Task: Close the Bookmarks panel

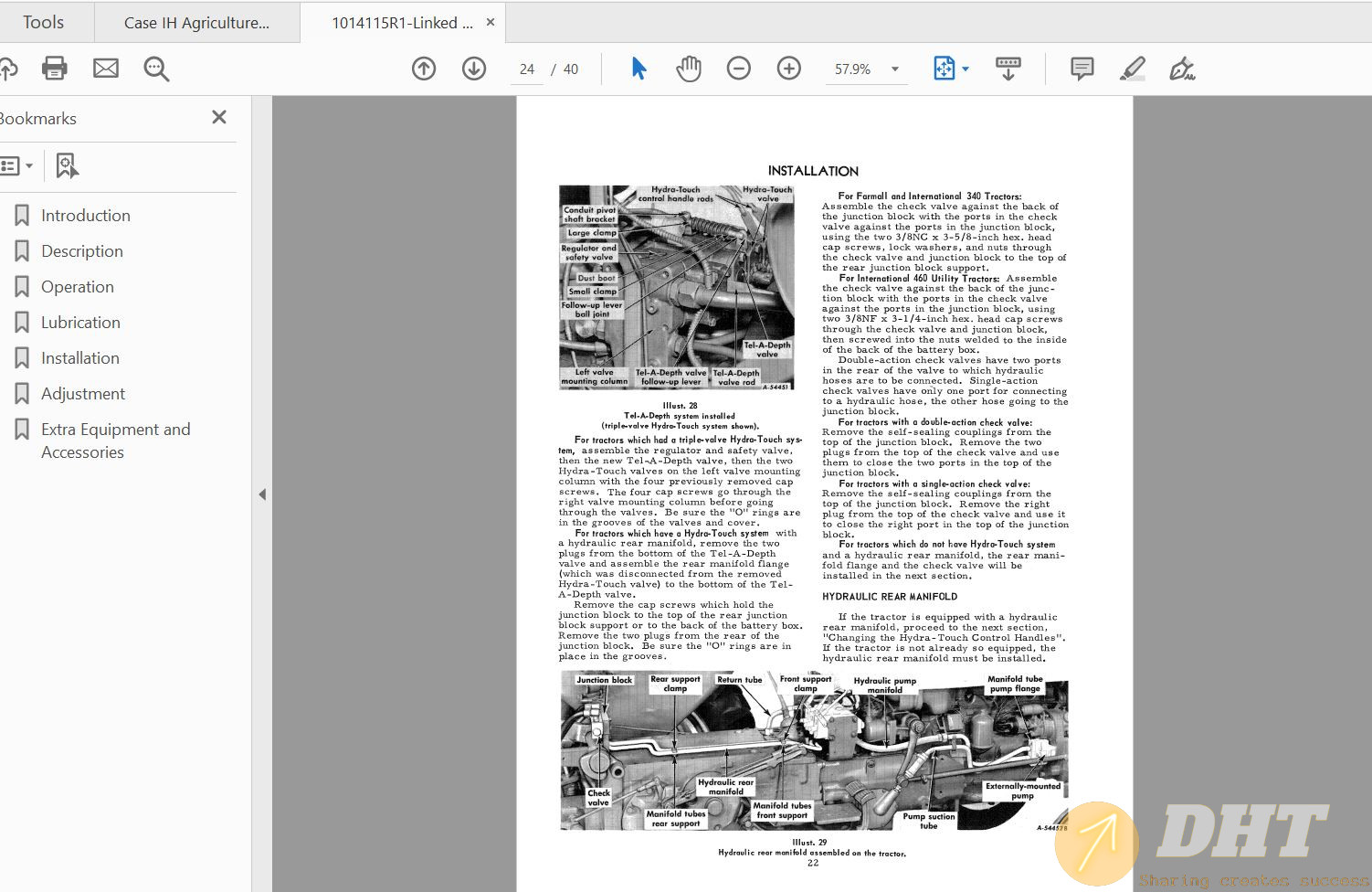Action: tap(219, 117)
